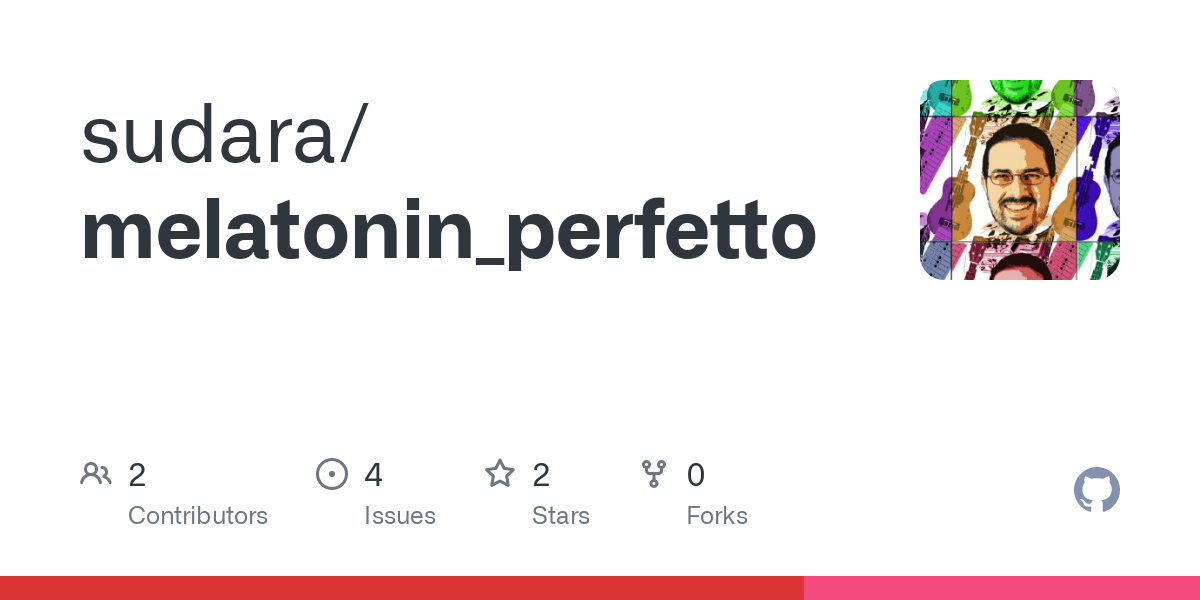Click the "melatonin_perfetto" repository title

click(448, 233)
